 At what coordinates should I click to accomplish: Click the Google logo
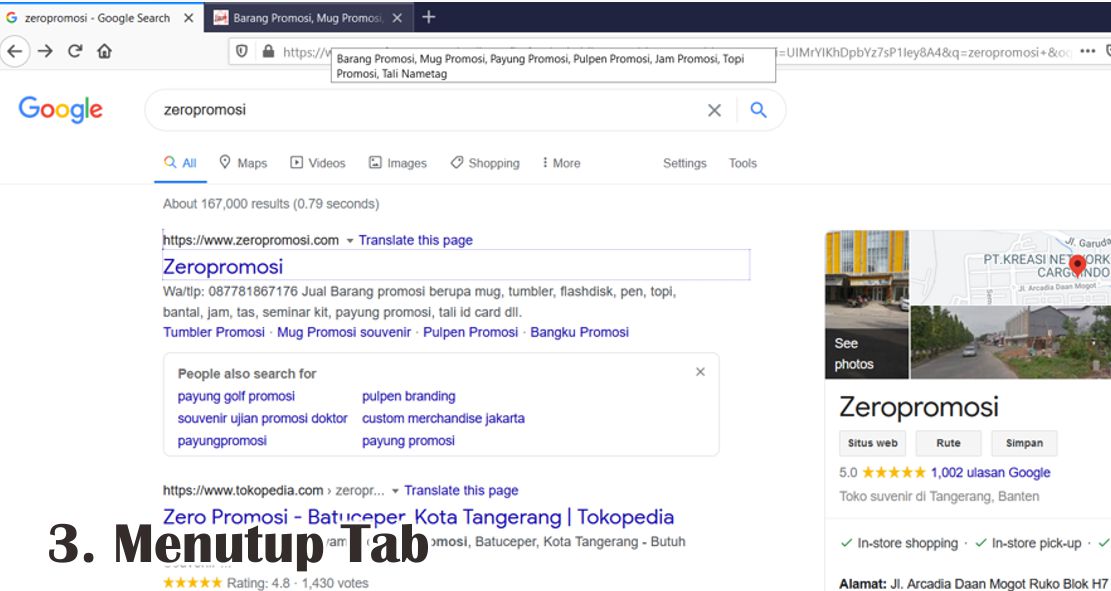[61, 110]
